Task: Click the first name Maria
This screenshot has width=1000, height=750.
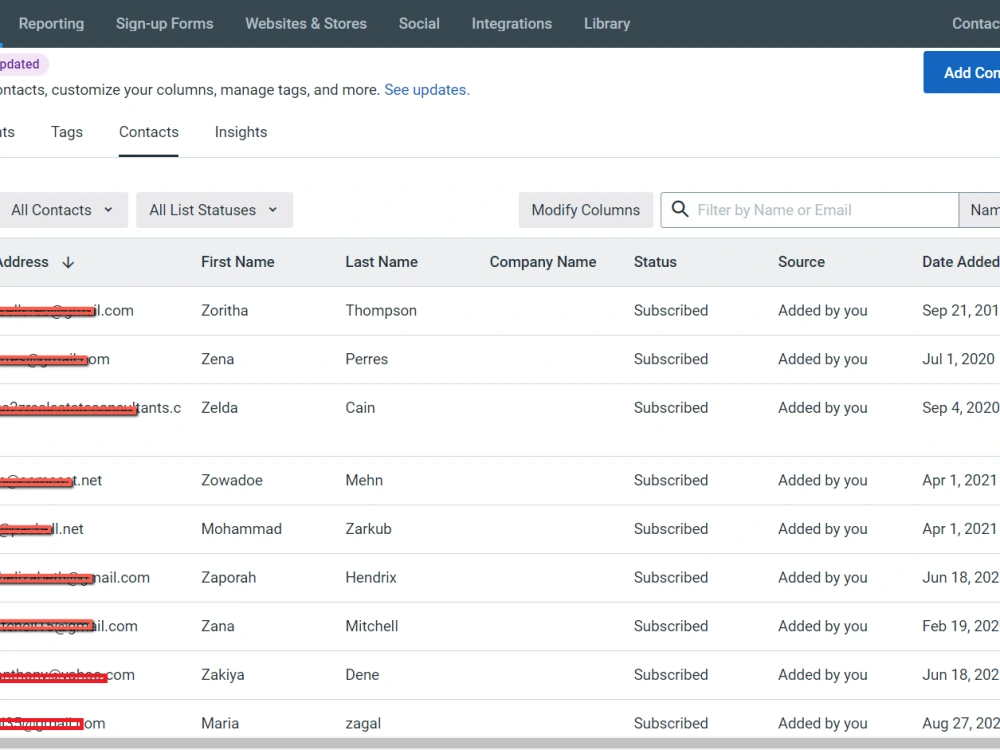Action: [220, 723]
